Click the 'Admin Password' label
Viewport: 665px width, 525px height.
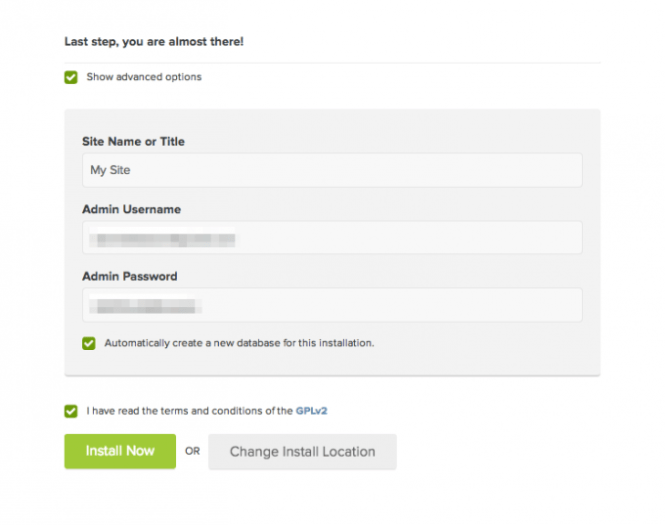click(x=129, y=276)
